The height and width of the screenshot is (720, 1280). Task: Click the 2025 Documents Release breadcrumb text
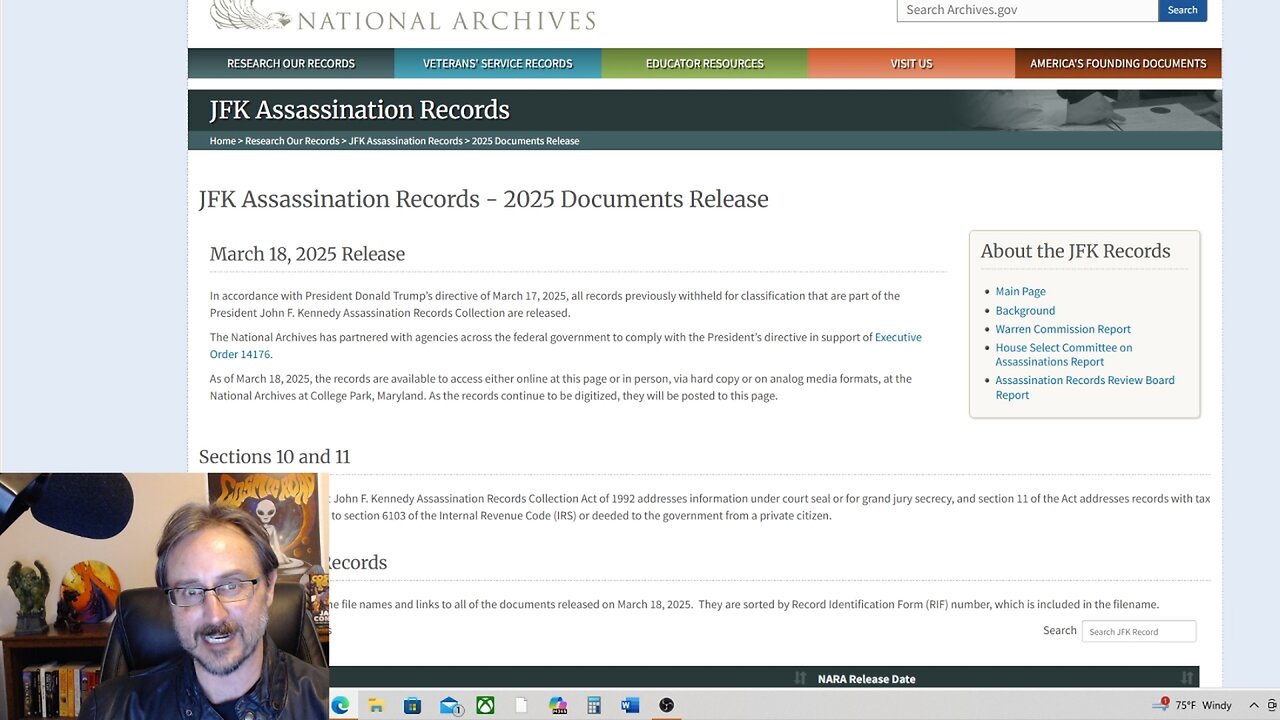(x=525, y=141)
